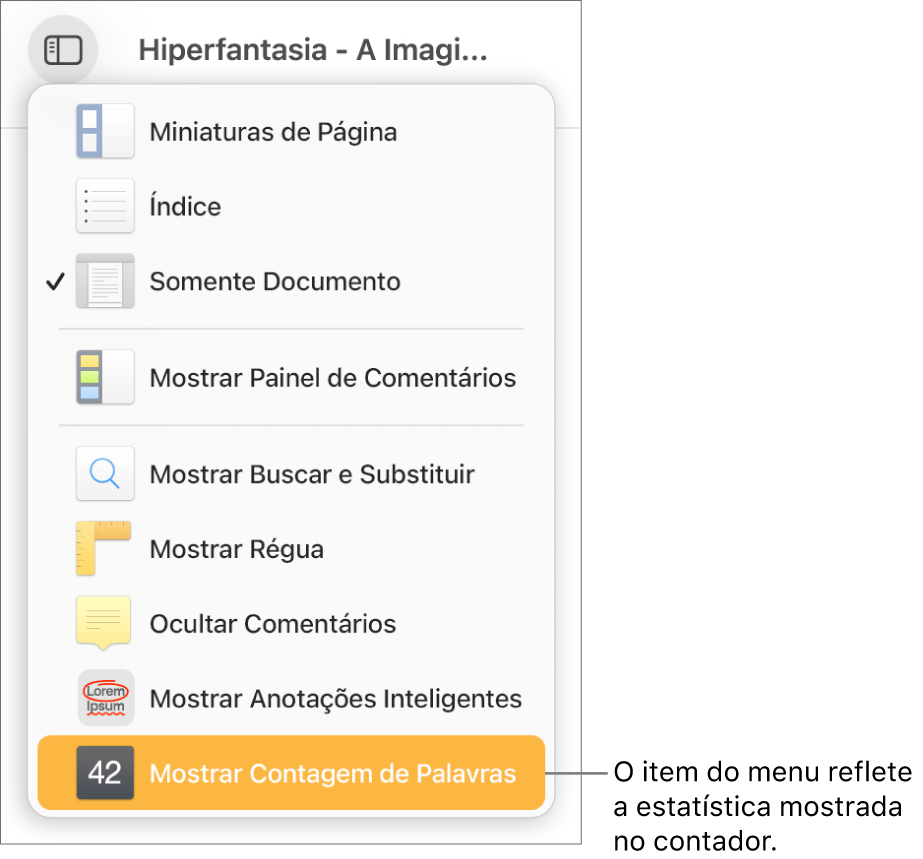Click the '42' word count icon
This screenshot has width=923, height=859.
pyautogui.click(x=105, y=772)
